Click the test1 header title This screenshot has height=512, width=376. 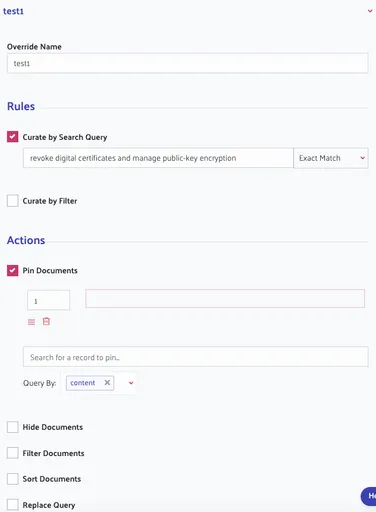pos(13,11)
